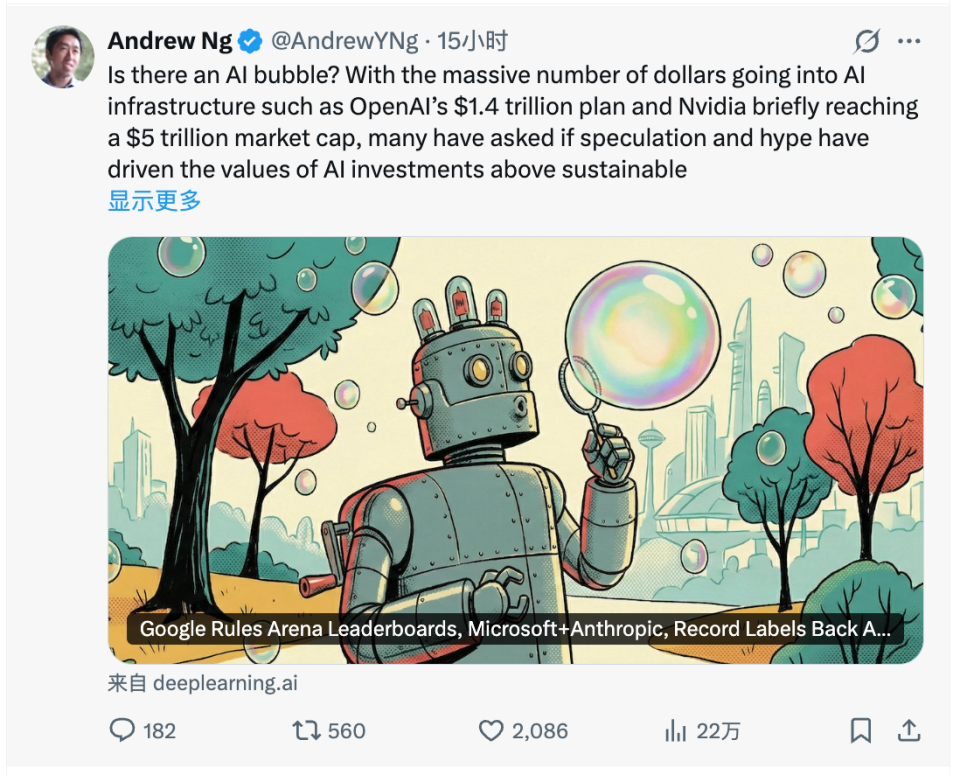
Task: Click the 15小时 timestamp
Action: pos(473,41)
